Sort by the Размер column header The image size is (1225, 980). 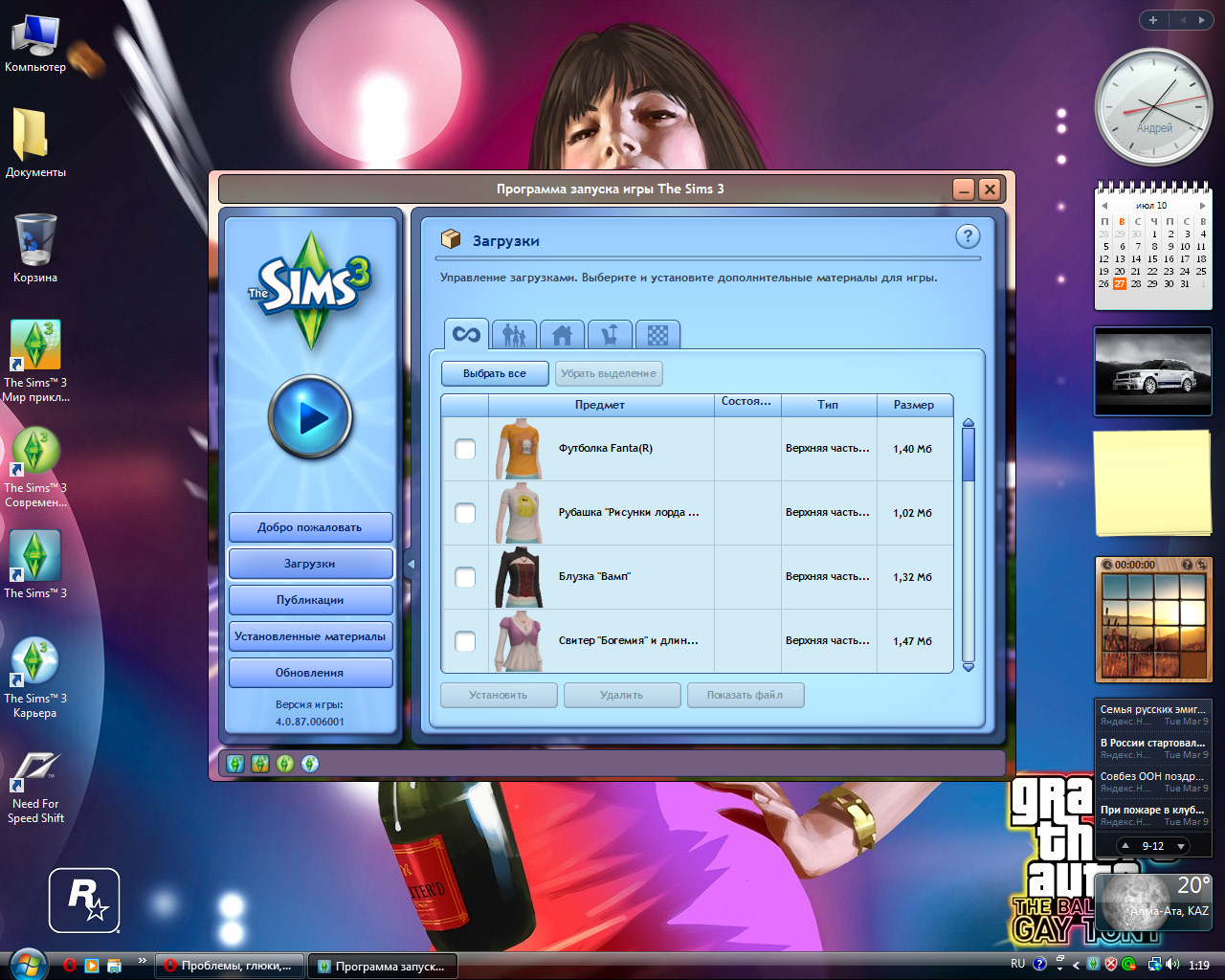915,405
